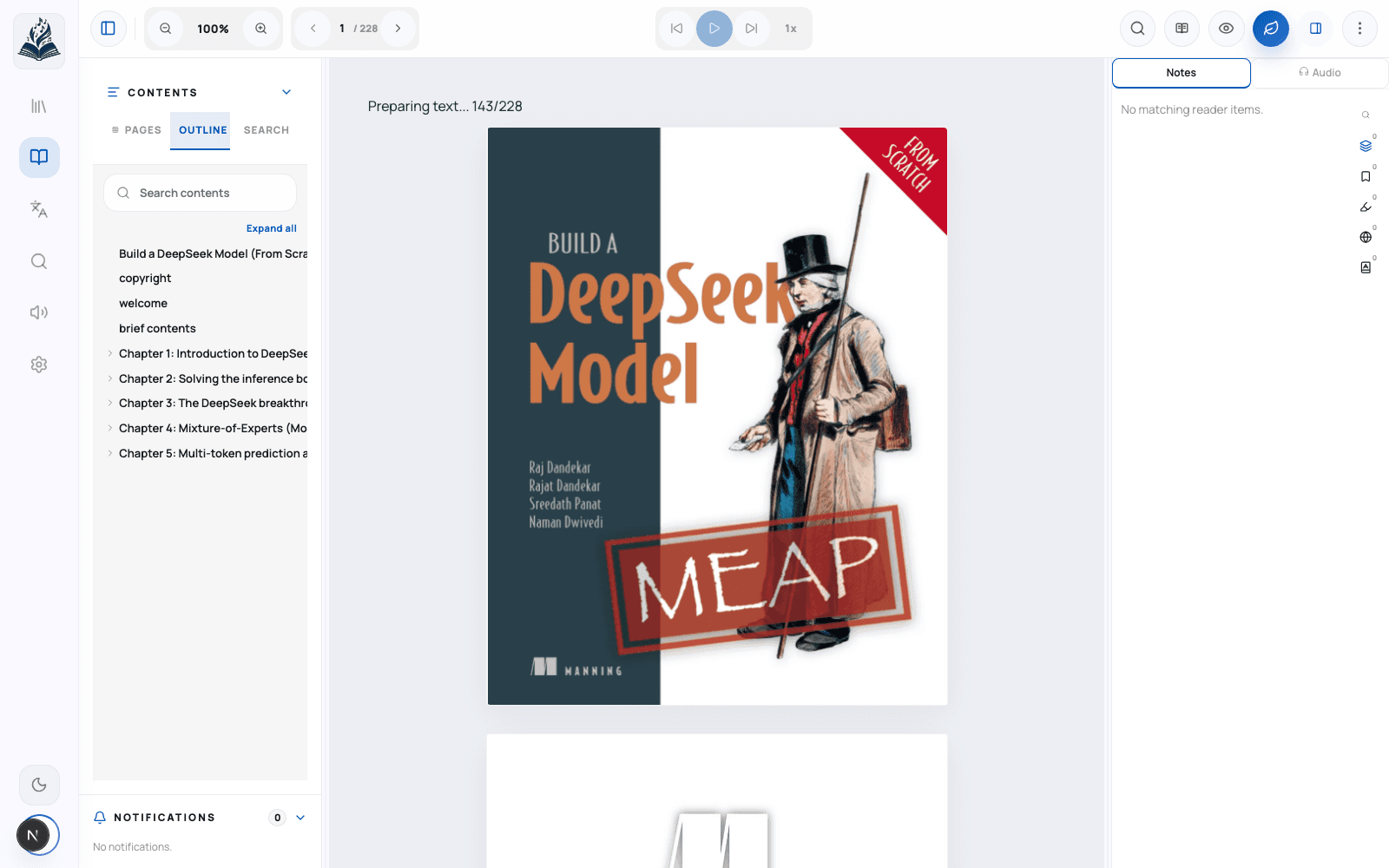Select the open book reader icon
The height and width of the screenshot is (868, 1389).
click(x=39, y=157)
